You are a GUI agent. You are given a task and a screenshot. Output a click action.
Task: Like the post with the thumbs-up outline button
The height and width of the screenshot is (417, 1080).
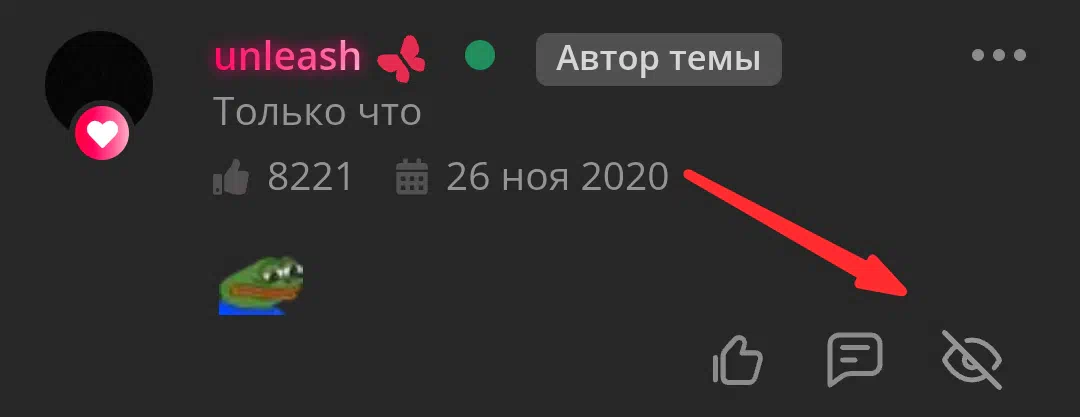pos(738,360)
